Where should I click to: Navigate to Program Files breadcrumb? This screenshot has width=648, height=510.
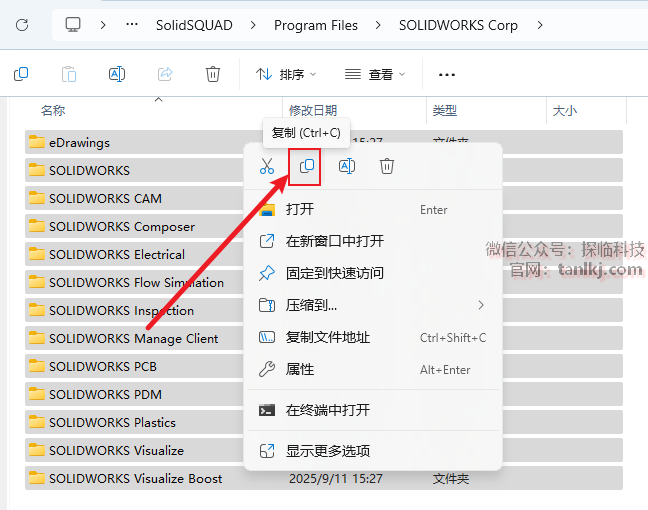pos(316,25)
